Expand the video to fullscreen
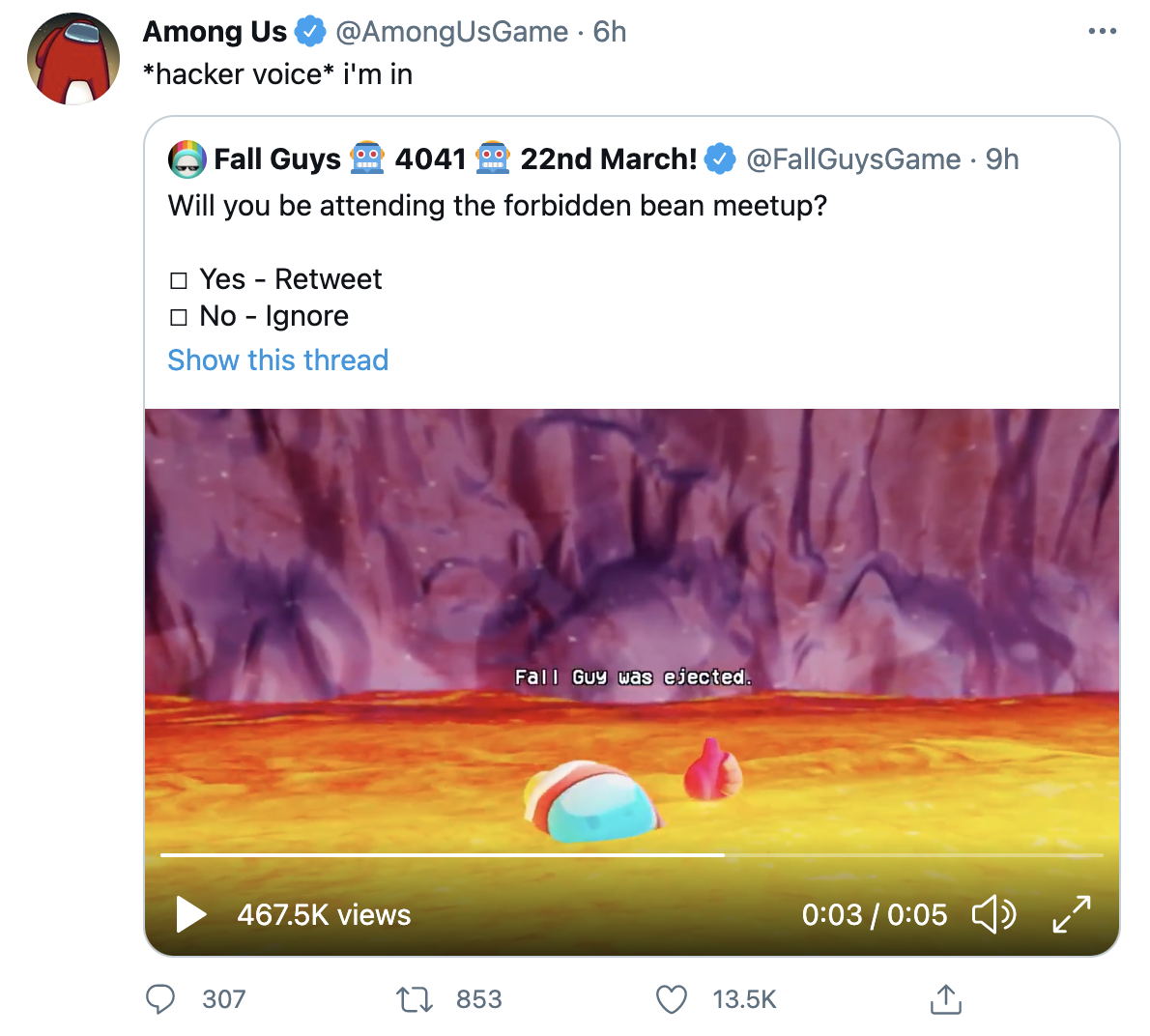 click(x=1071, y=914)
